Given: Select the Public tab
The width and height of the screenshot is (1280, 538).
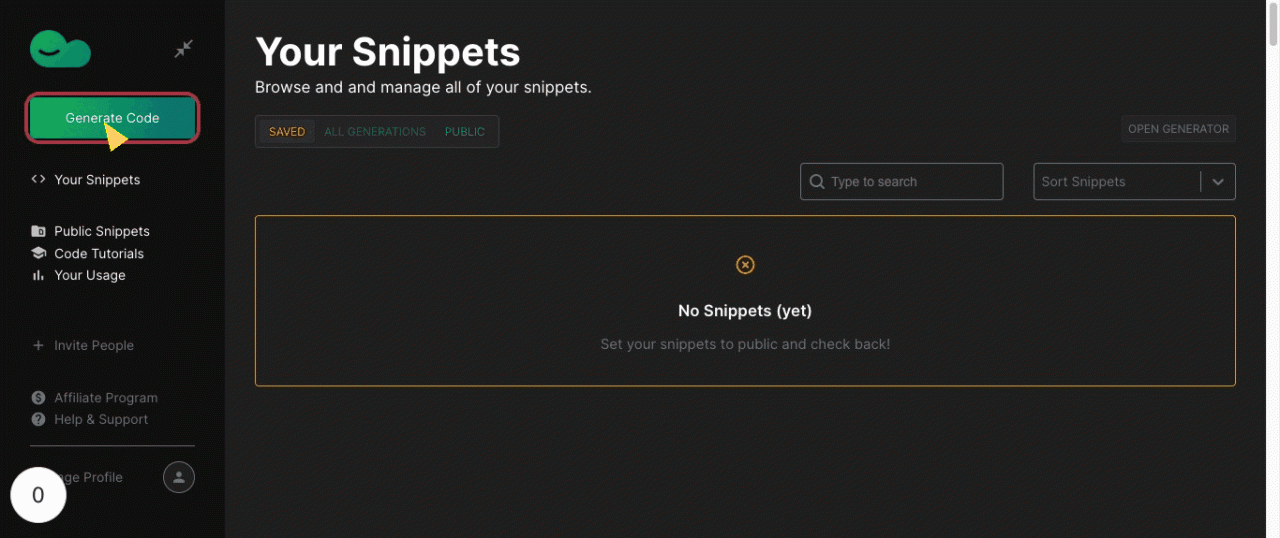Looking at the screenshot, I should pyautogui.click(x=465, y=132).
